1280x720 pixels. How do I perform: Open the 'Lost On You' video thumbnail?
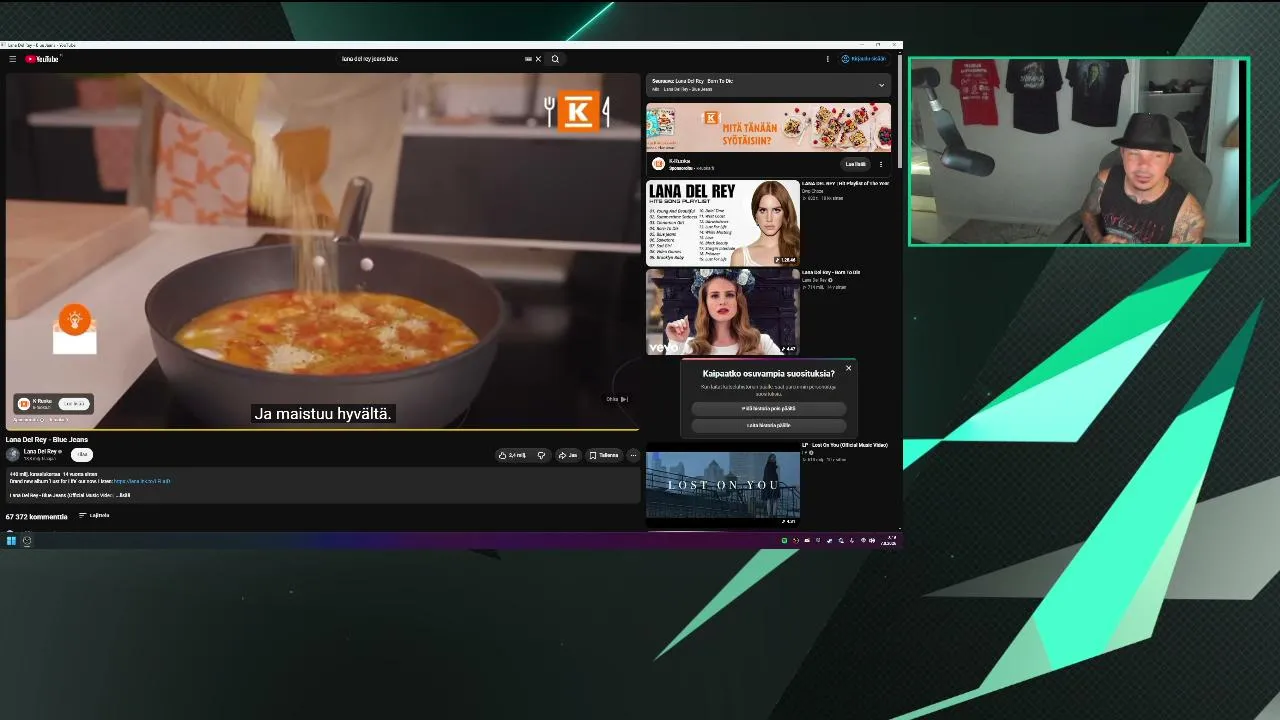pyautogui.click(x=723, y=485)
